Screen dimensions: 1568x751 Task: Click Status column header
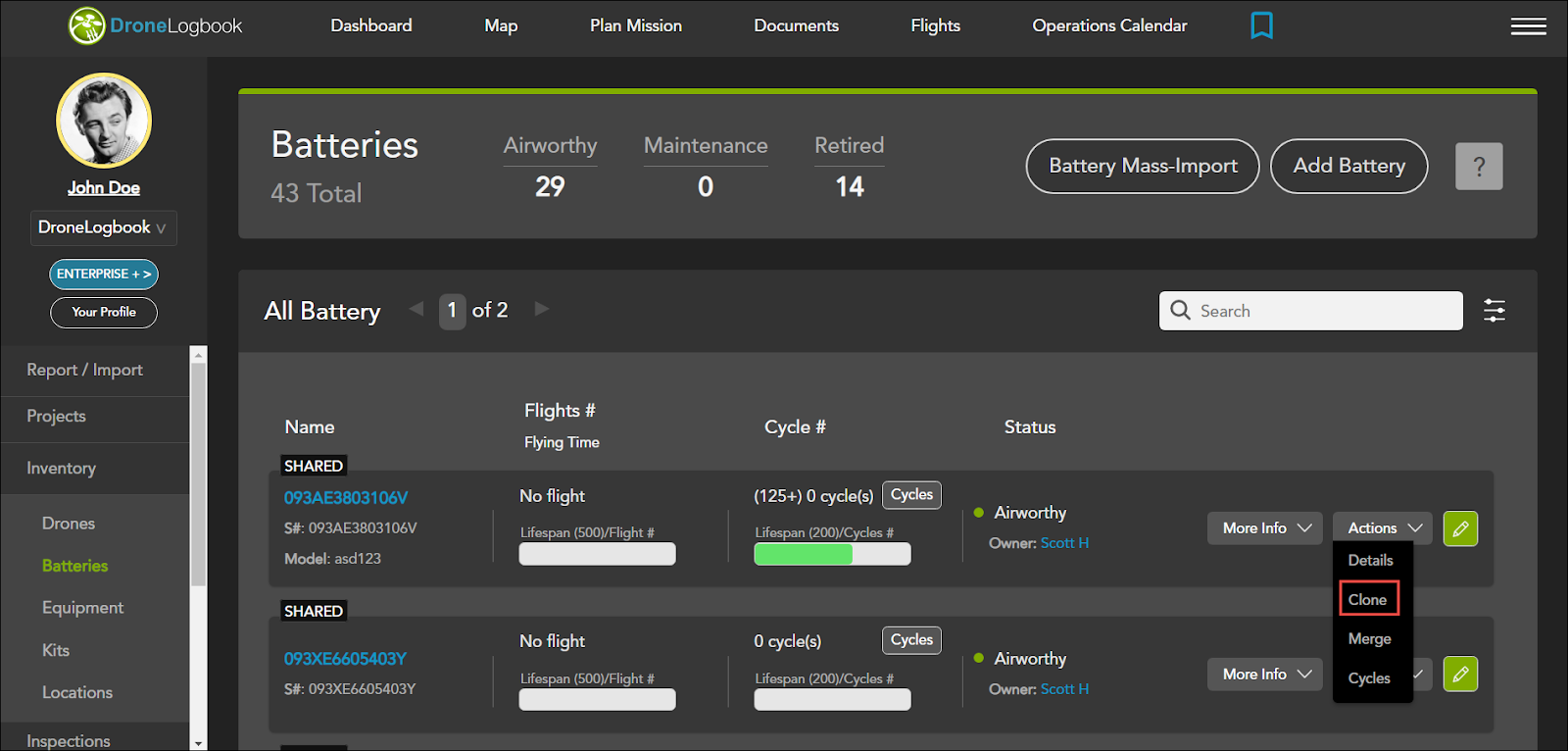[1030, 427]
